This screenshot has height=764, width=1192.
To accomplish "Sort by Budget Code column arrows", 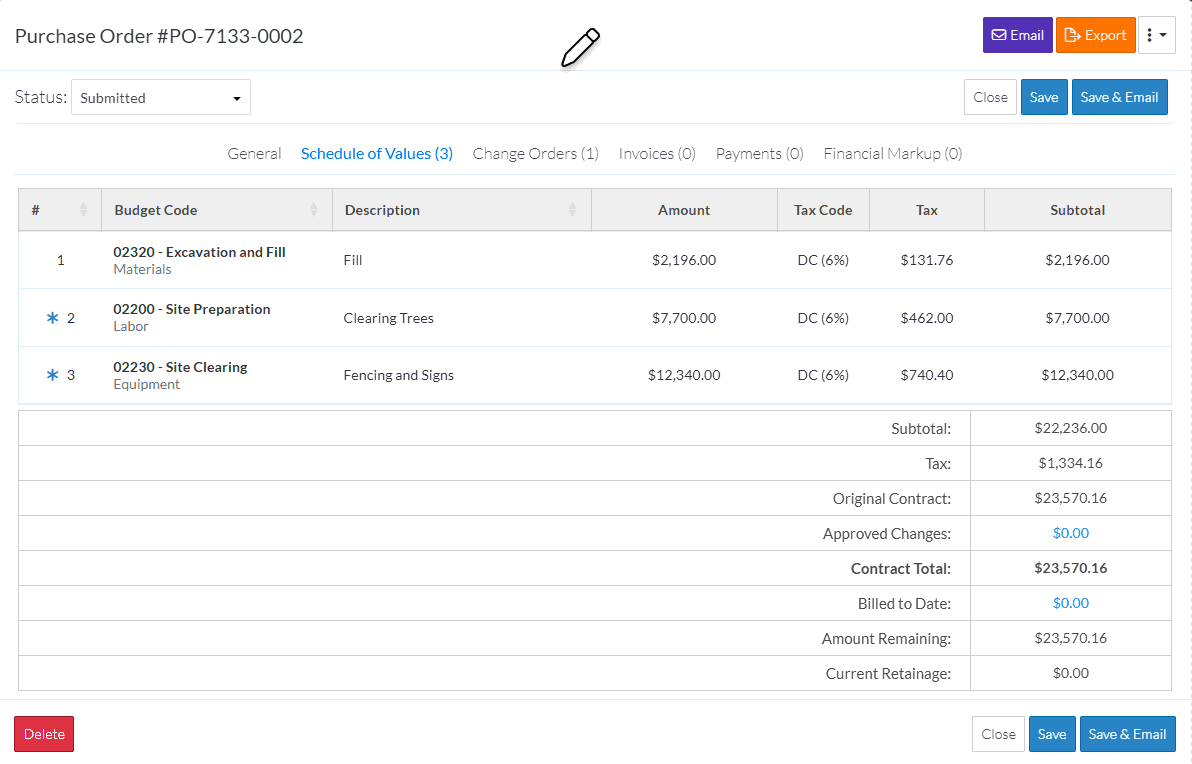I will (x=314, y=210).
